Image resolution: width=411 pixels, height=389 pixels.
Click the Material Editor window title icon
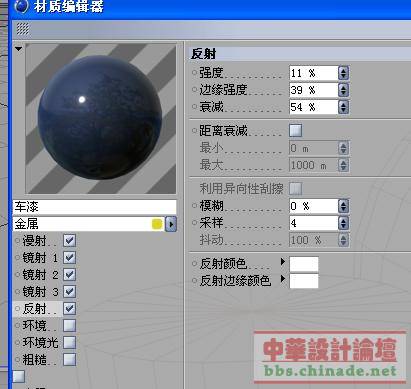pos(22,6)
